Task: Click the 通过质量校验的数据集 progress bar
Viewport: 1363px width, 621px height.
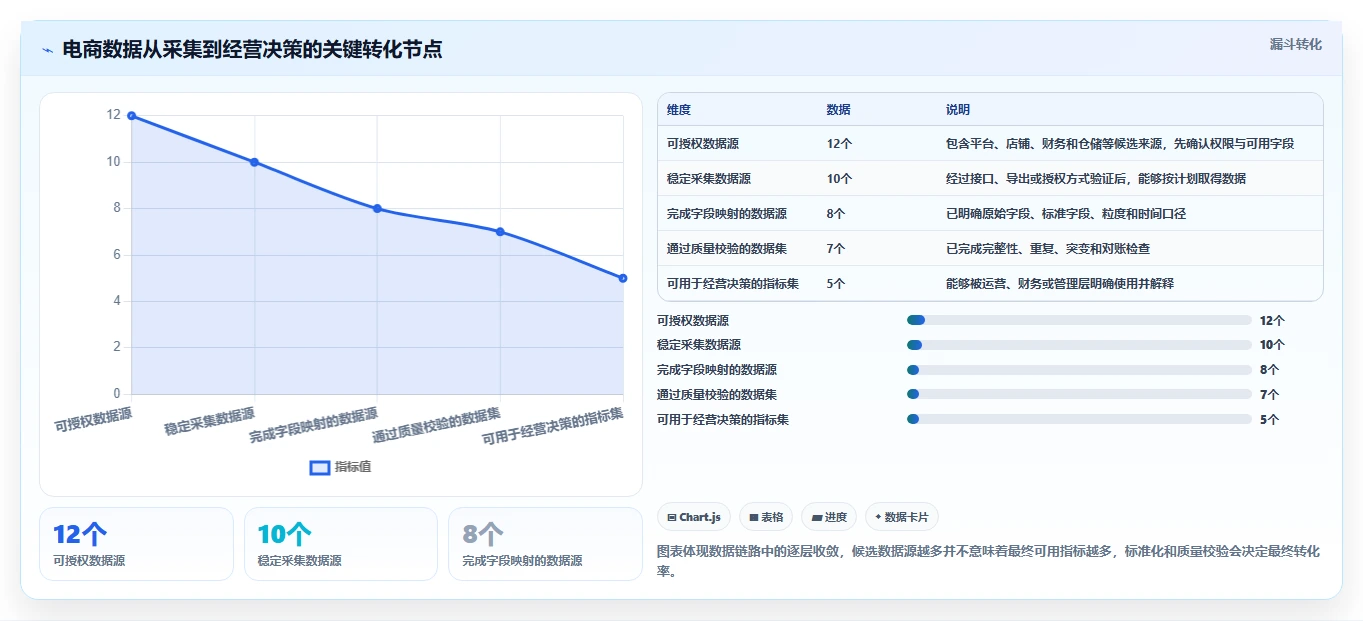Action: click(x=1079, y=395)
